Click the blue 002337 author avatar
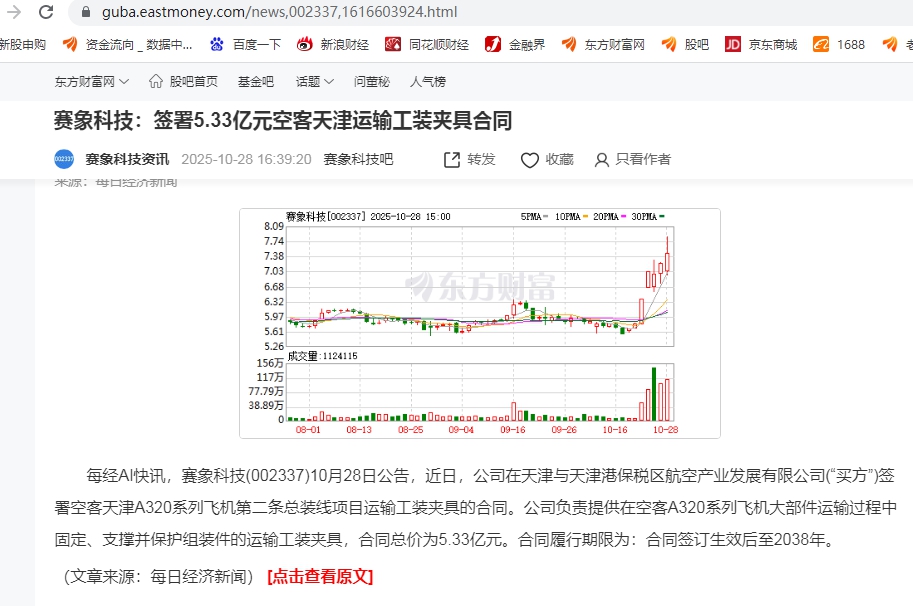 (64, 159)
